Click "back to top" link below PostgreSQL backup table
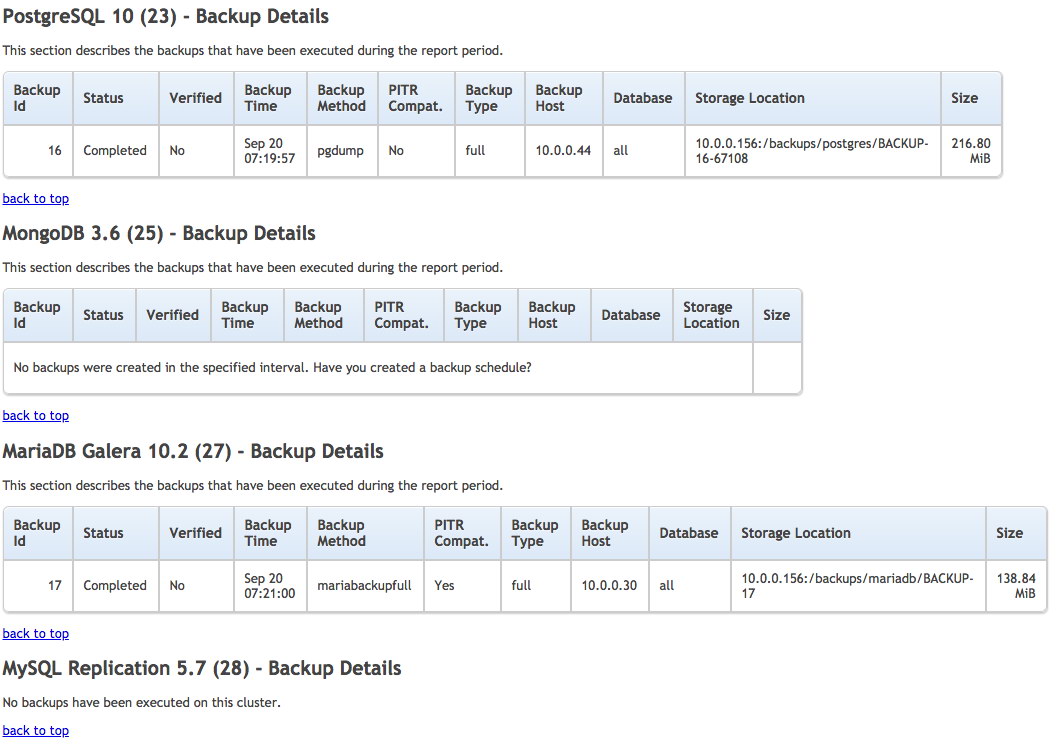The width and height of the screenshot is (1056, 752). (36, 199)
